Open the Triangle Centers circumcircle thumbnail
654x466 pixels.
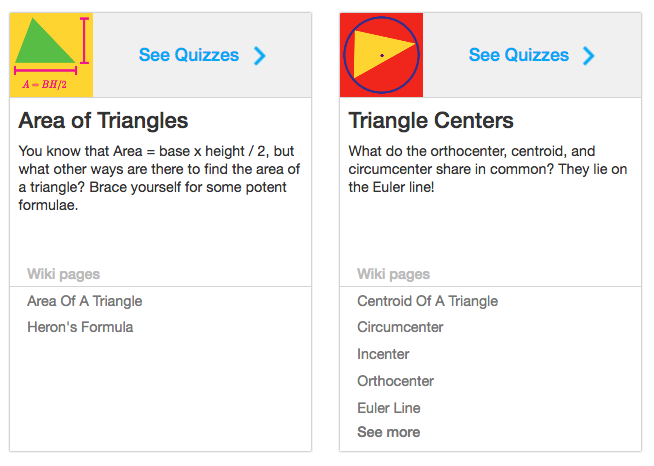pos(381,55)
